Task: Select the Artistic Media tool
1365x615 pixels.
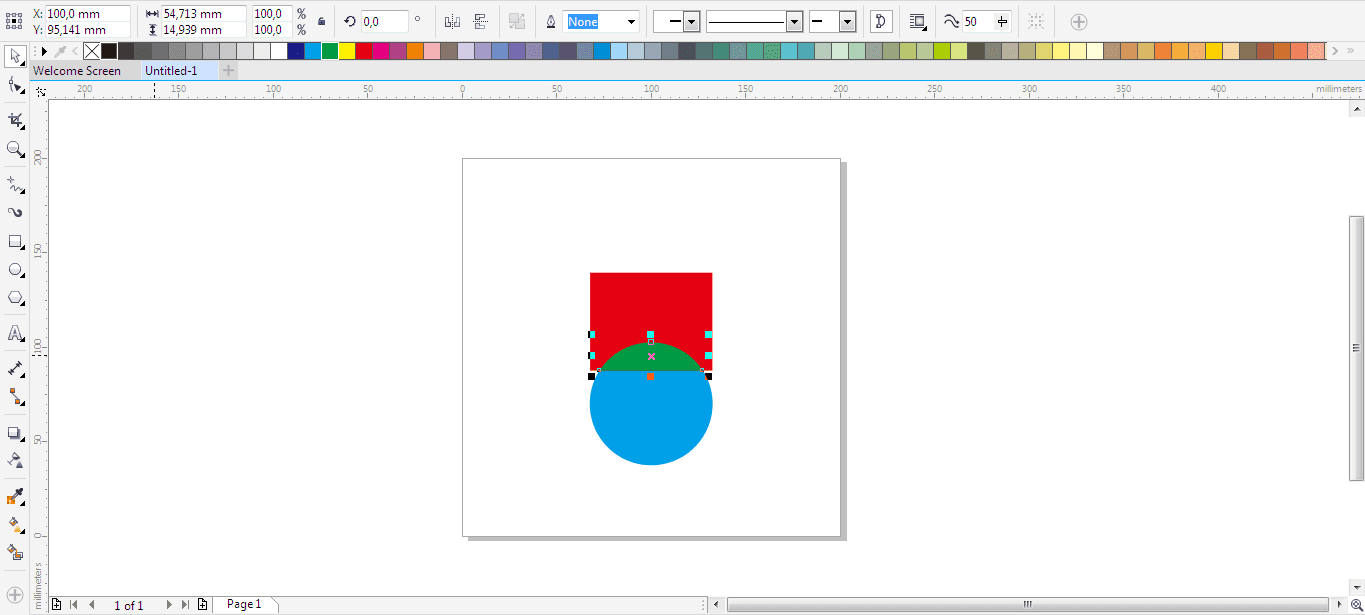Action: (x=15, y=213)
